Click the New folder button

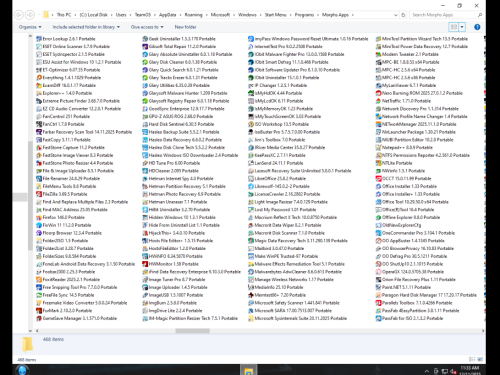tap(185, 27)
